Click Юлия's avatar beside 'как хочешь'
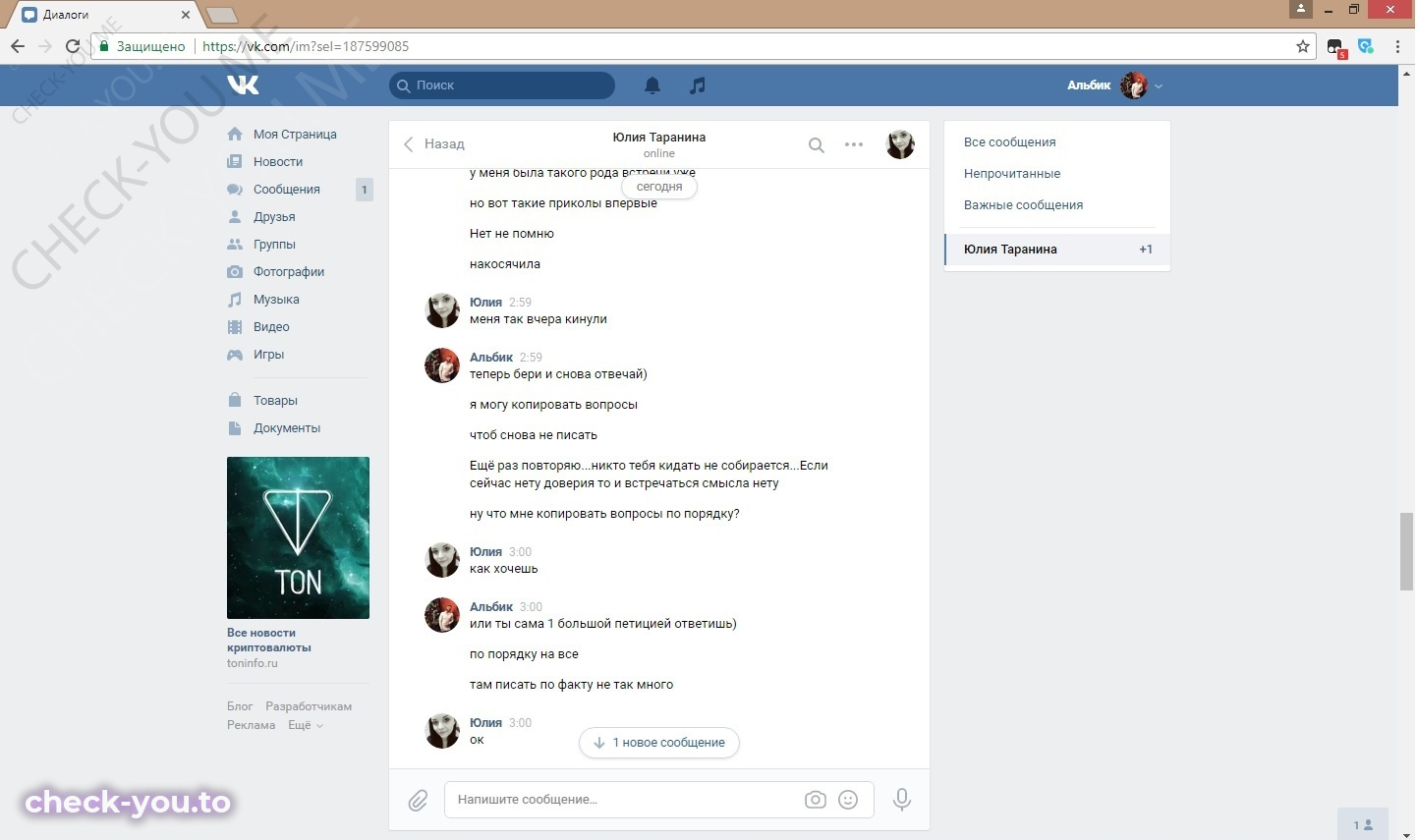1417x840 pixels. pyautogui.click(x=442, y=560)
